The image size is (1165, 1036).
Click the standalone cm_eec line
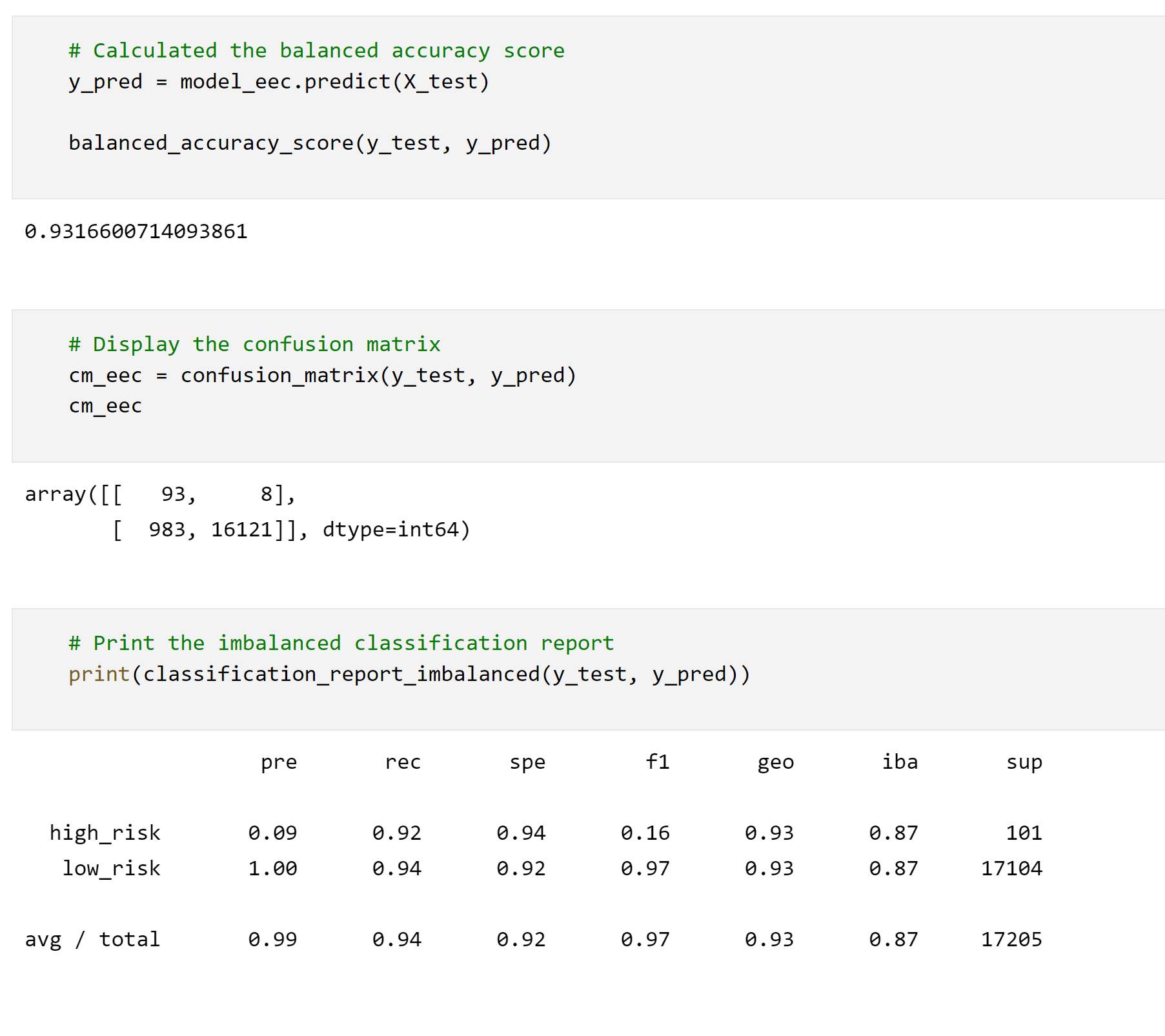(x=105, y=406)
